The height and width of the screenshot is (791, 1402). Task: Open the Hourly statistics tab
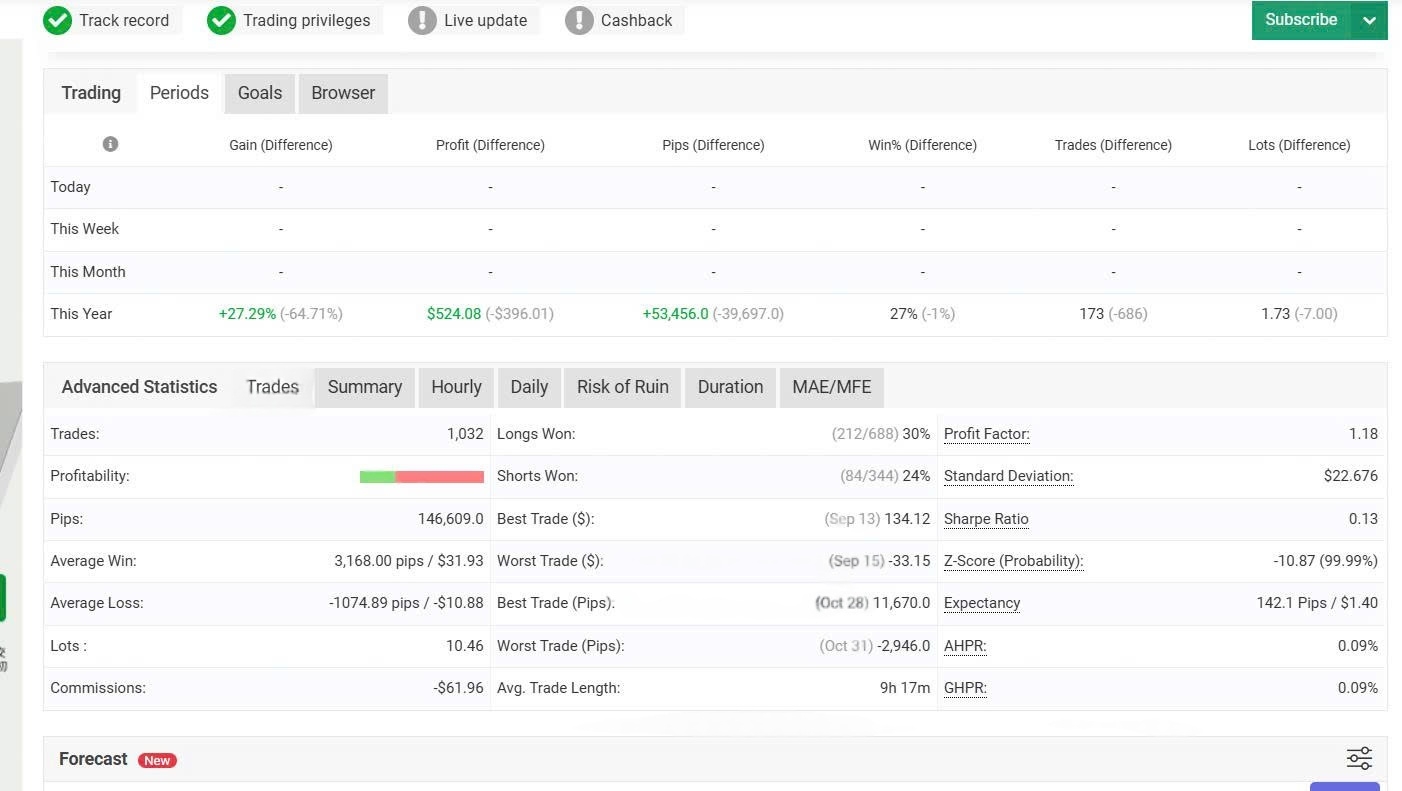click(x=456, y=387)
